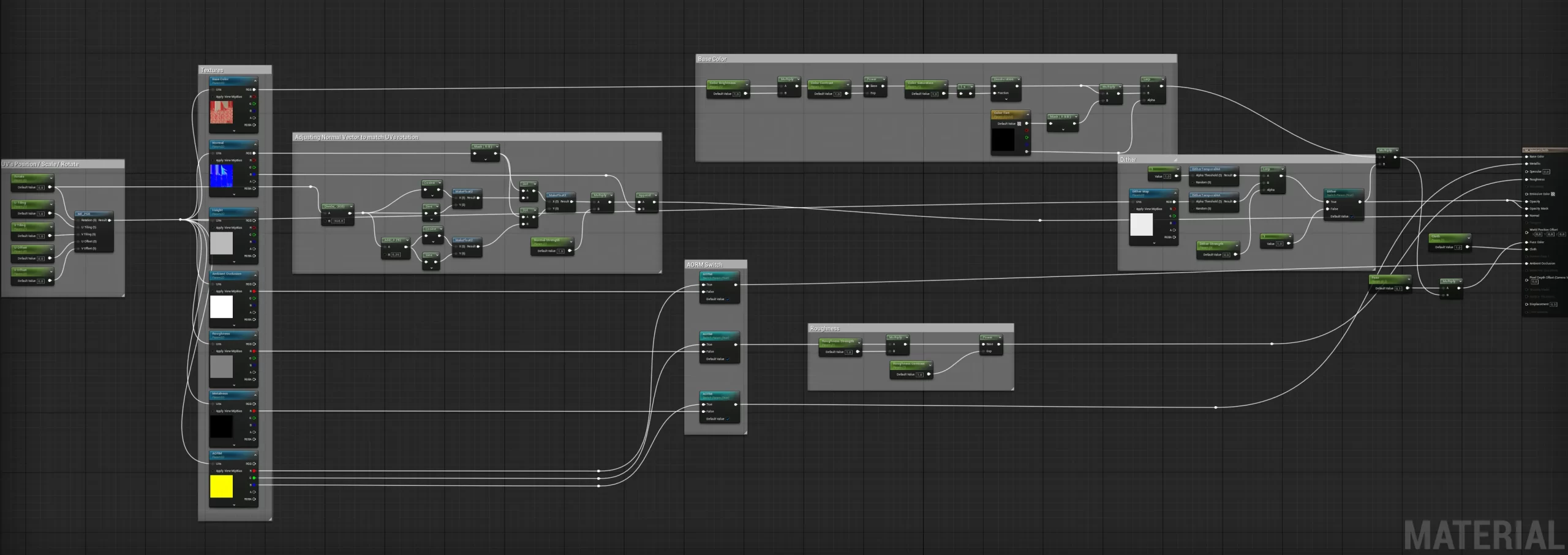Click the Roughness Strength node's Default Value field
The height and width of the screenshot is (555, 1568).
848,352
